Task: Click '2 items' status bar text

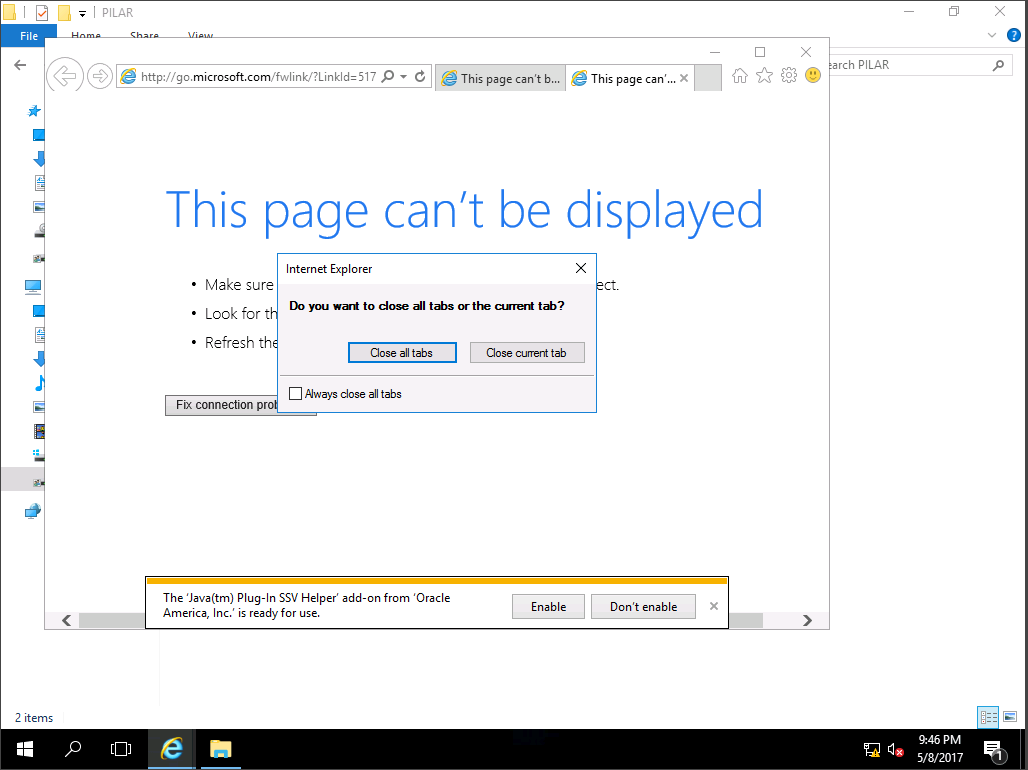Action: (x=34, y=718)
